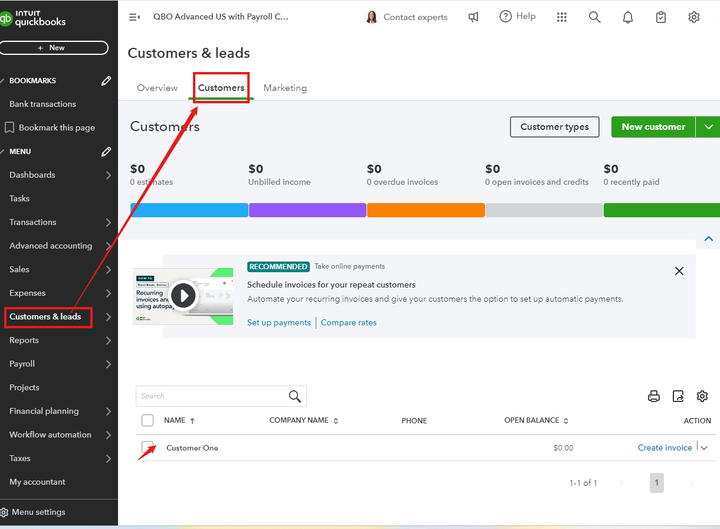
Task: Sort by Name column arrow
Action: (x=192, y=421)
